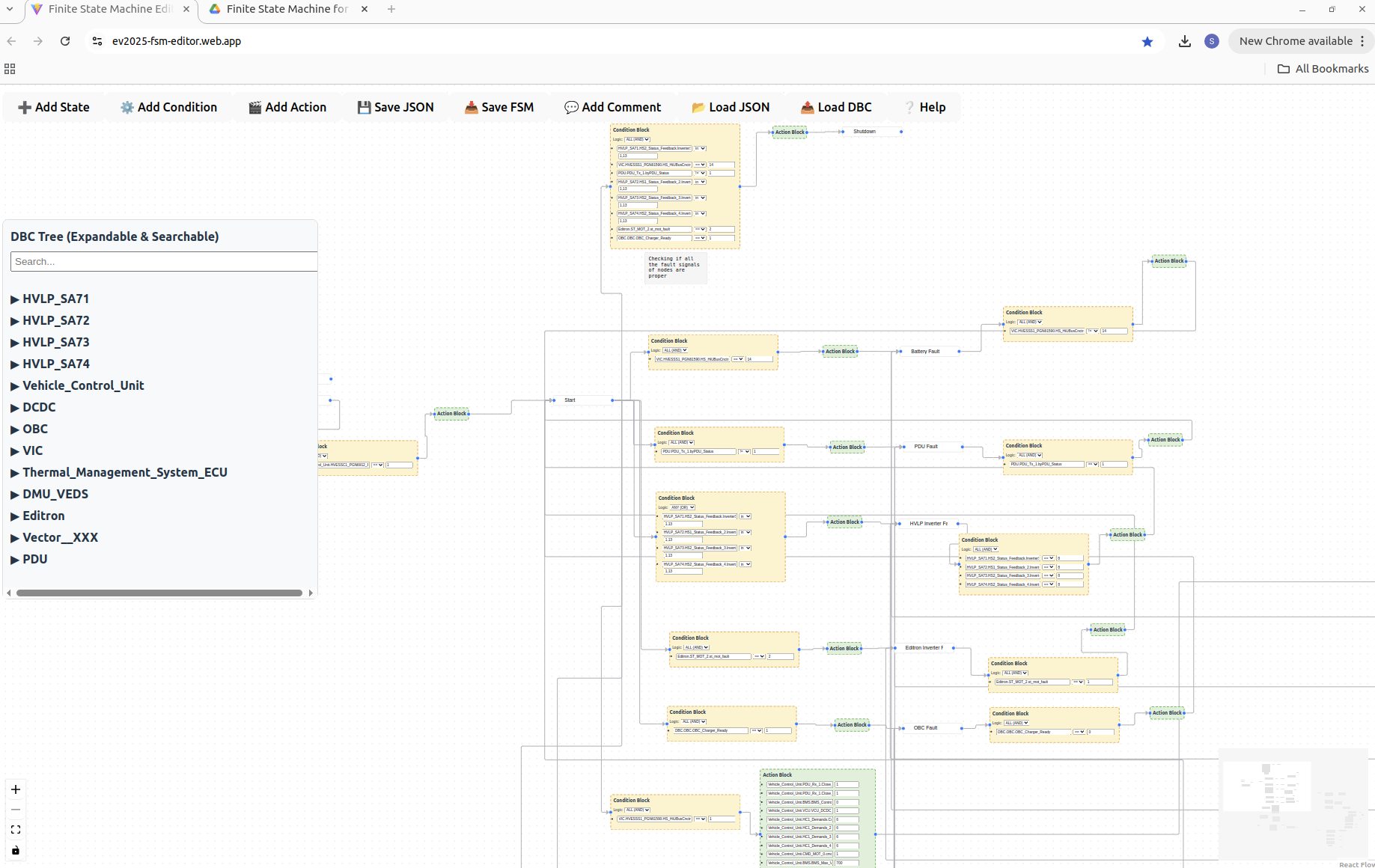
Task: Open the Chrome downloads icon
Action: click(1184, 41)
